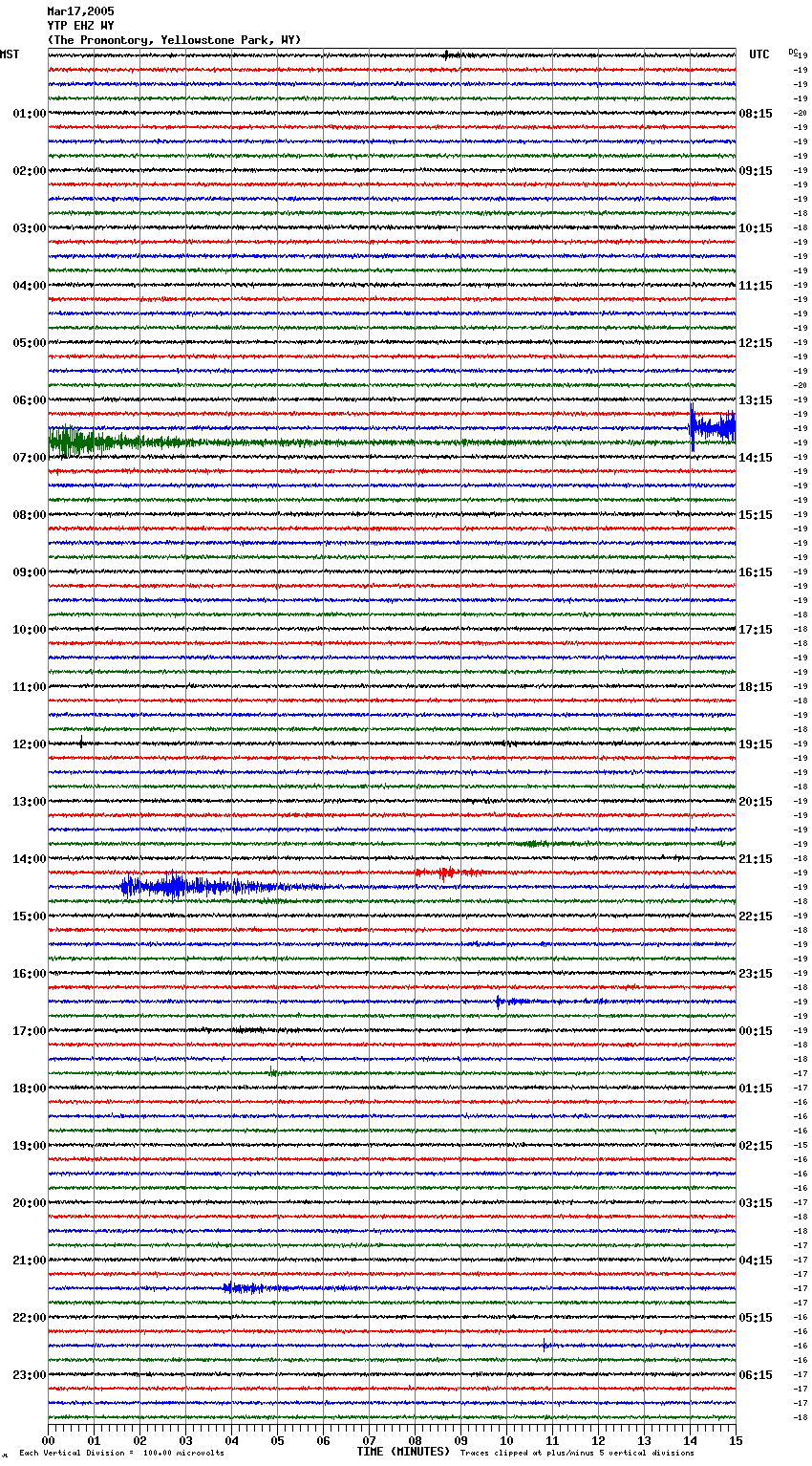Click the 00:15 UTC time label

[756, 1031]
